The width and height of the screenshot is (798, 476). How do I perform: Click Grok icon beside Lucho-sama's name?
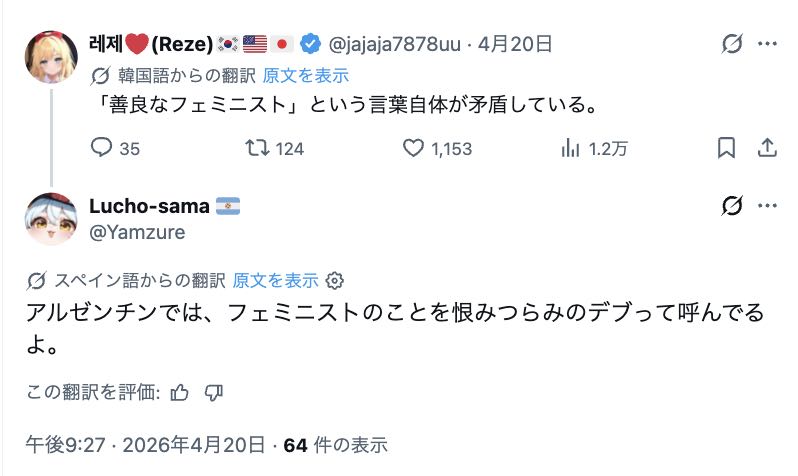[x=732, y=206]
